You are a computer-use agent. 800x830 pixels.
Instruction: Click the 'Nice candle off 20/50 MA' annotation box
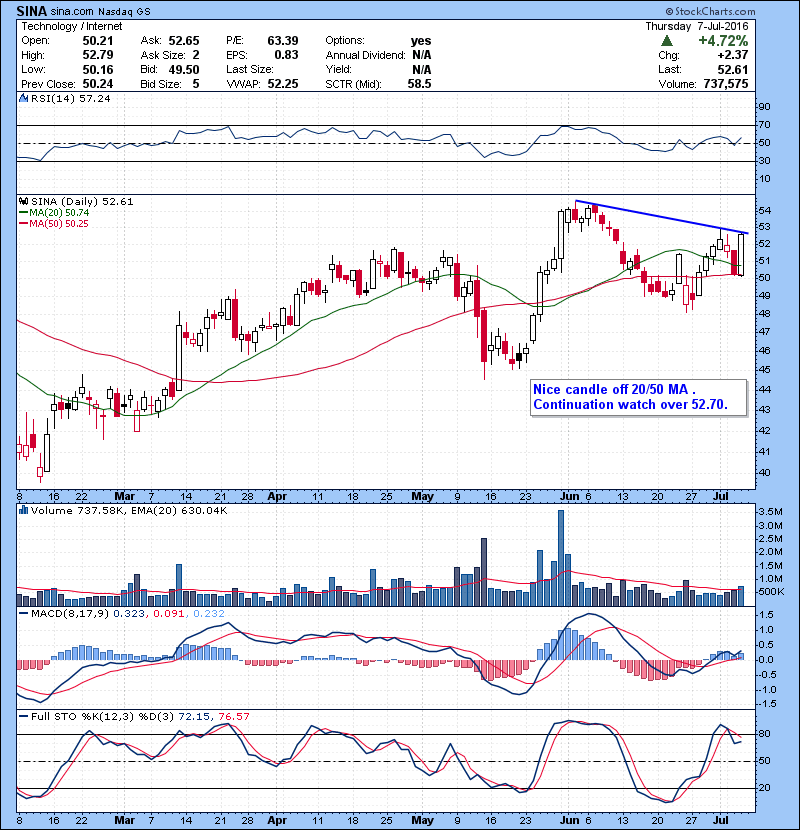tap(639, 398)
